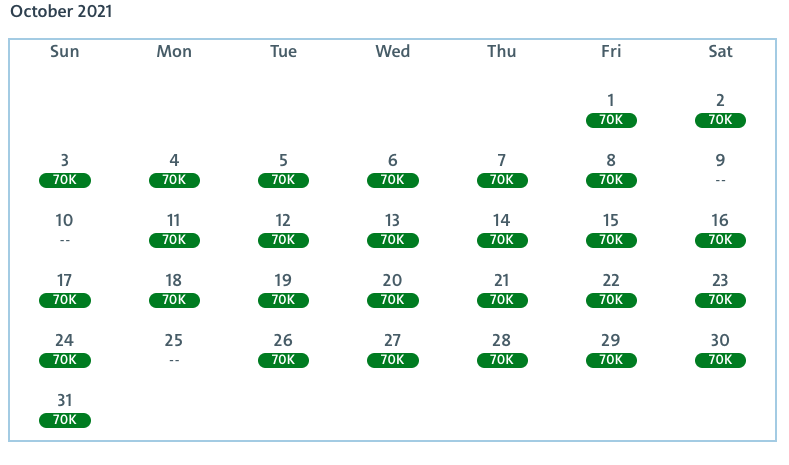
Task: Choose October 27 award date
Action: [392, 350]
